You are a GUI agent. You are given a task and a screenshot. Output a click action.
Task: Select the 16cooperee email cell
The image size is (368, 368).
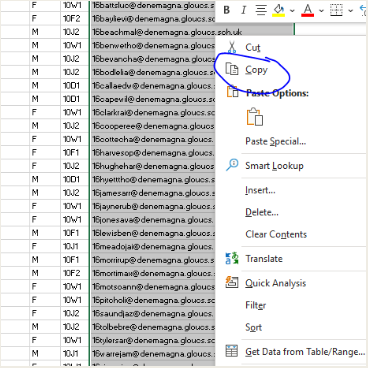153,126
